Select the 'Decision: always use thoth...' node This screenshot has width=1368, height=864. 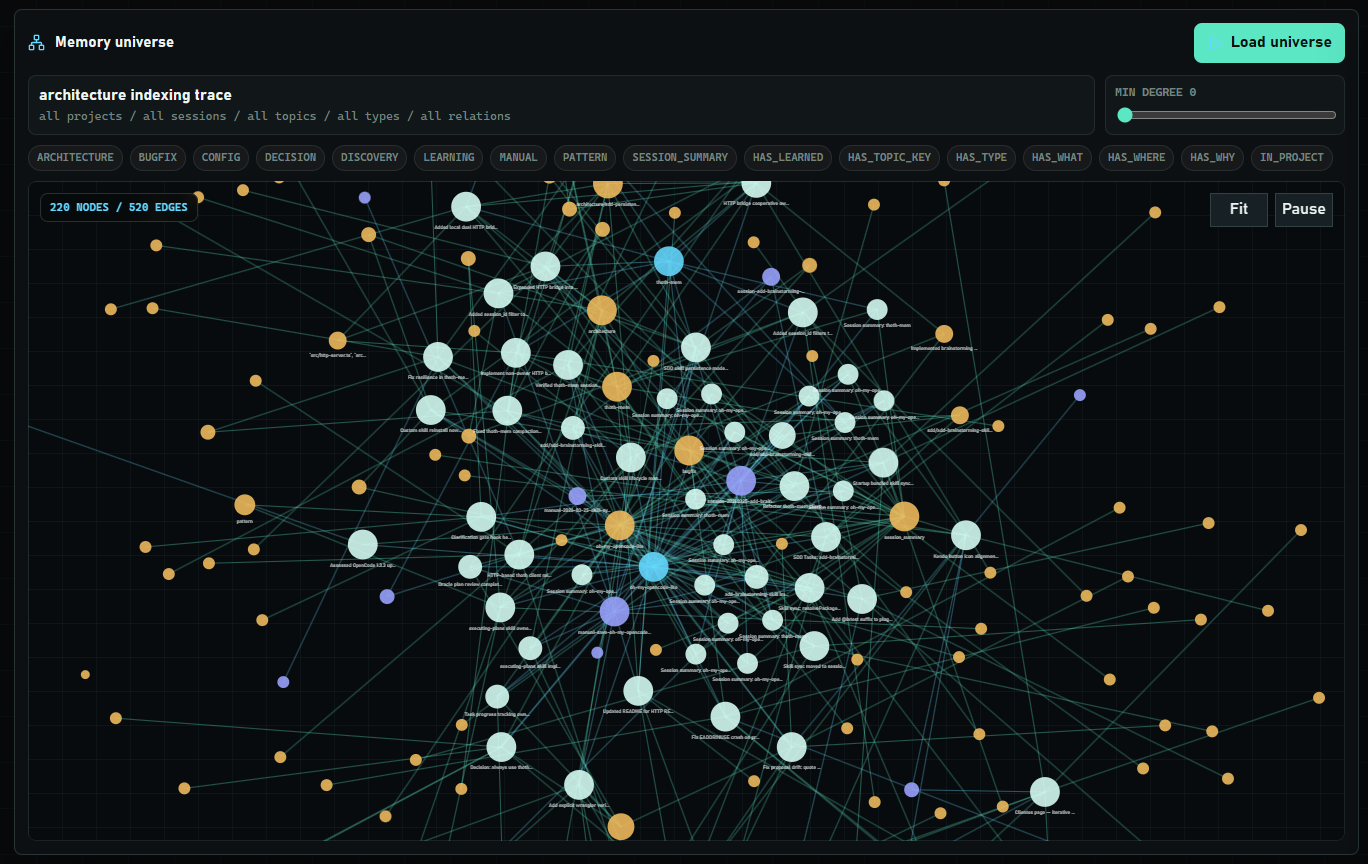(501, 747)
